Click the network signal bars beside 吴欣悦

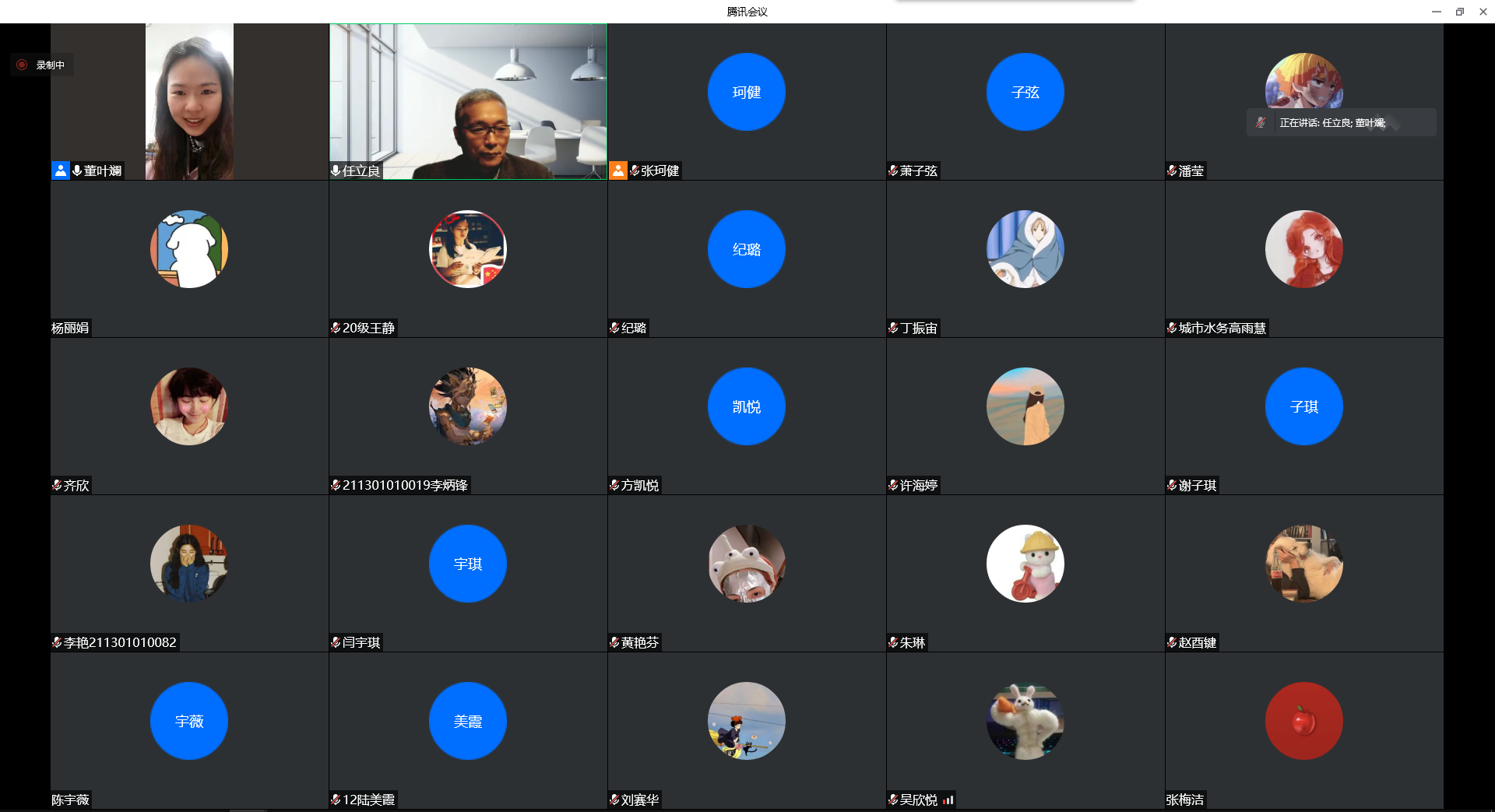click(x=948, y=800)
